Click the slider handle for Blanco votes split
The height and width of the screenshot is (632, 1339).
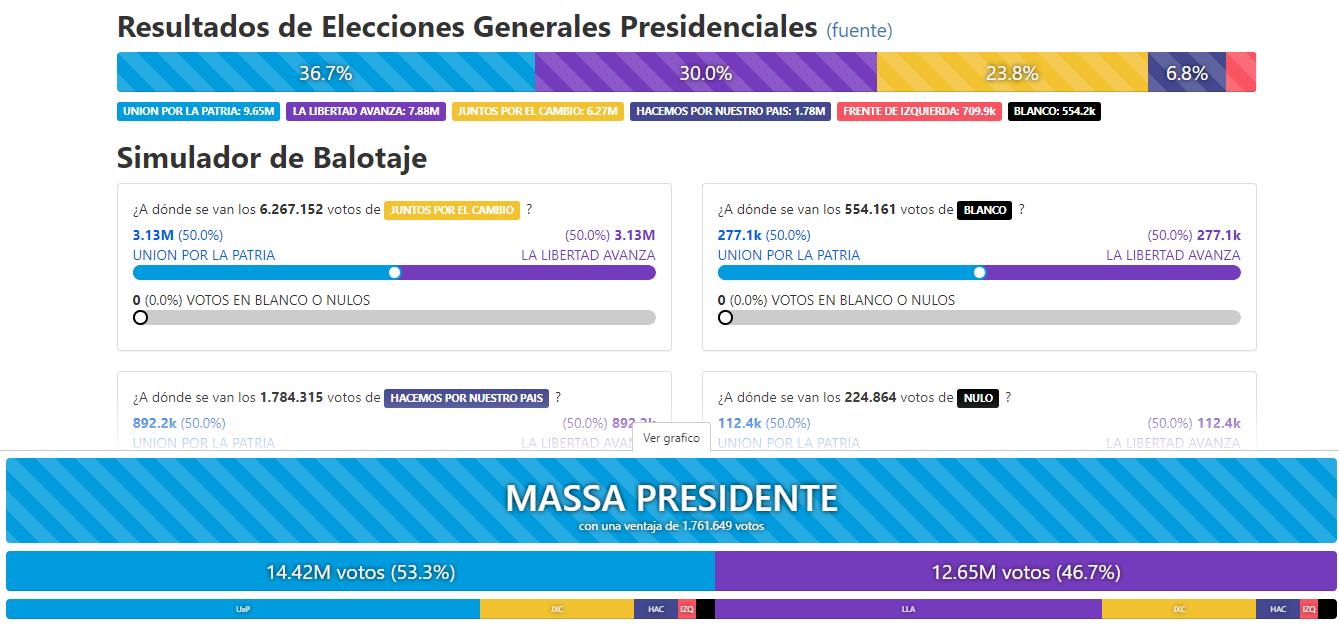pos(980,272)
